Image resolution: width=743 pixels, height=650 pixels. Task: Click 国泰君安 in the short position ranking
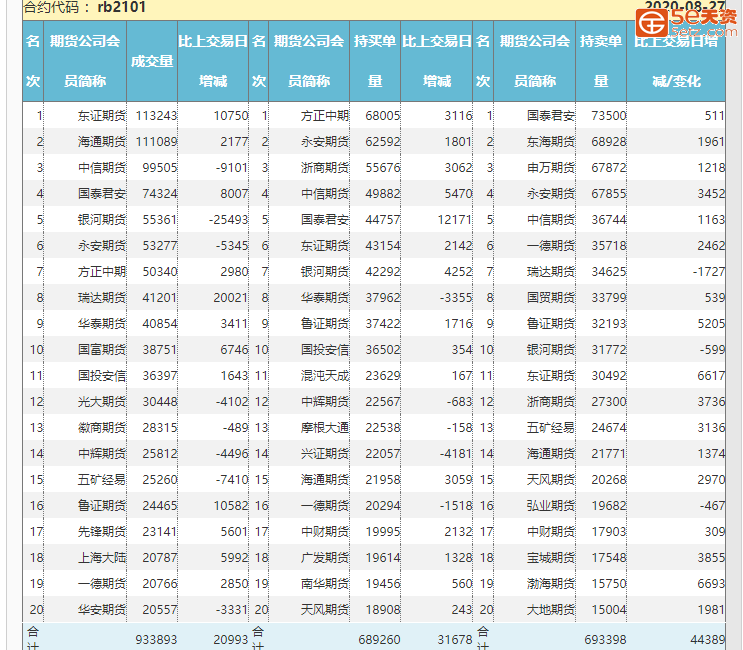(551, 116)
